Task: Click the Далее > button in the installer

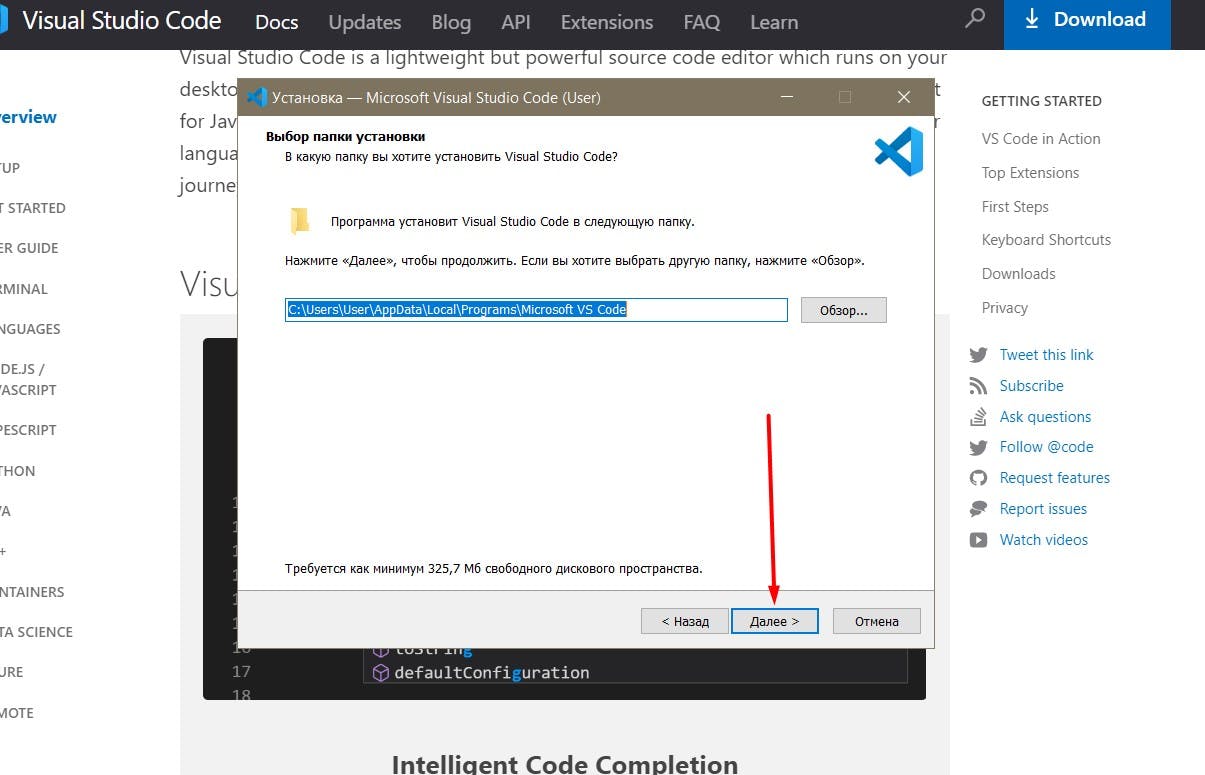Action: point(774,621)
